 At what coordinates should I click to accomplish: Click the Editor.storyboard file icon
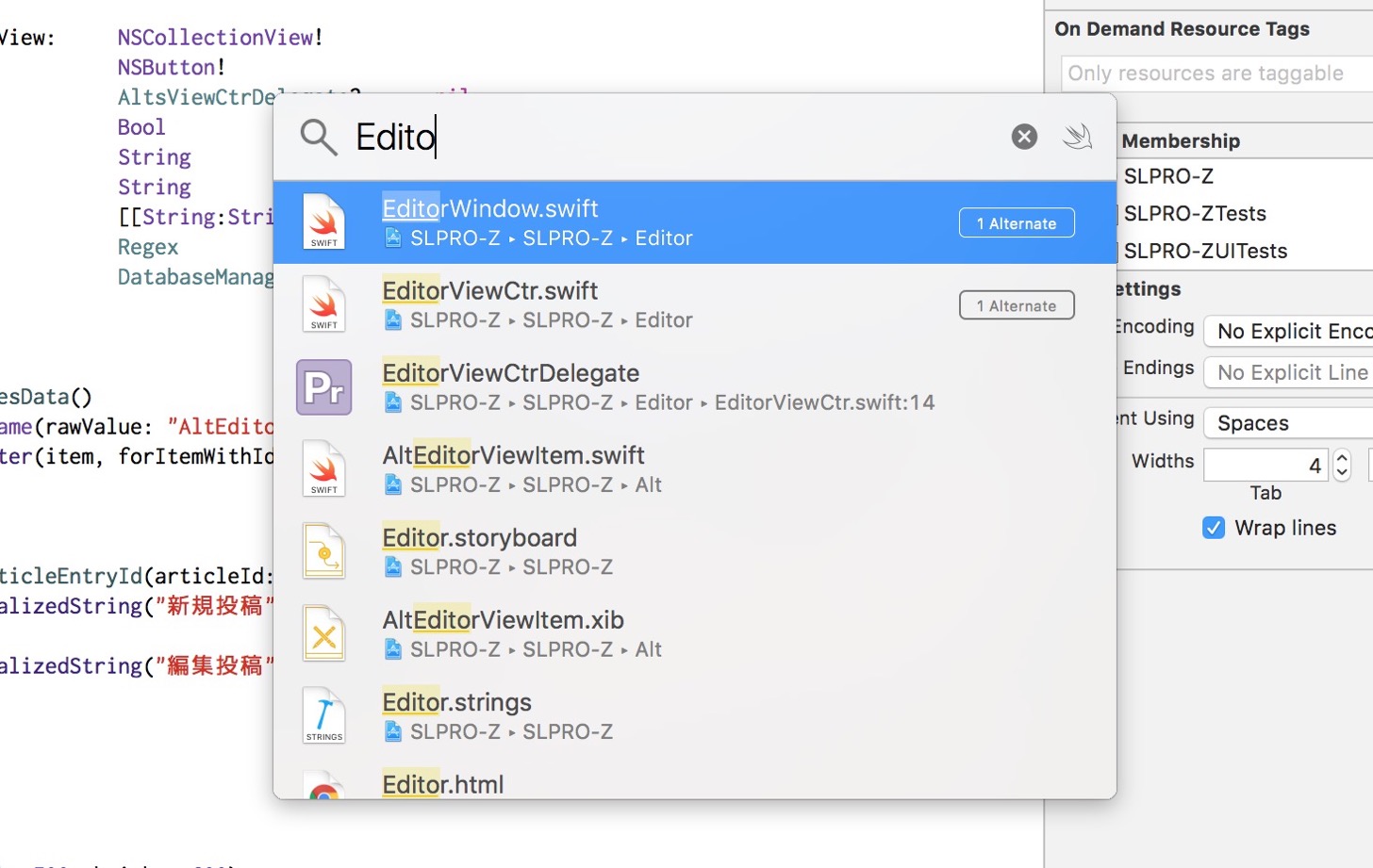[323, 551]
